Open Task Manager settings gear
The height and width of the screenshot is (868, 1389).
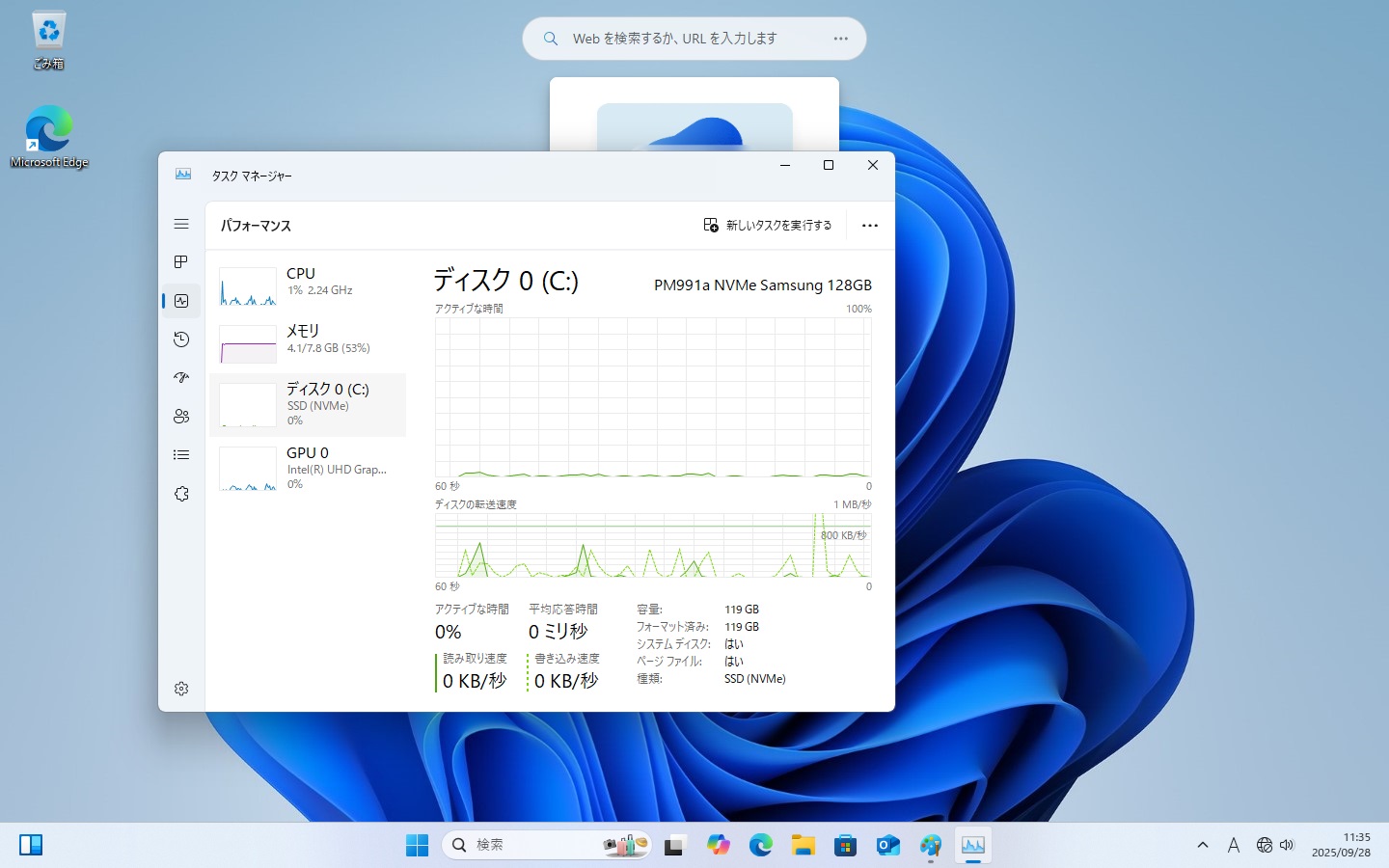point(181,689)
